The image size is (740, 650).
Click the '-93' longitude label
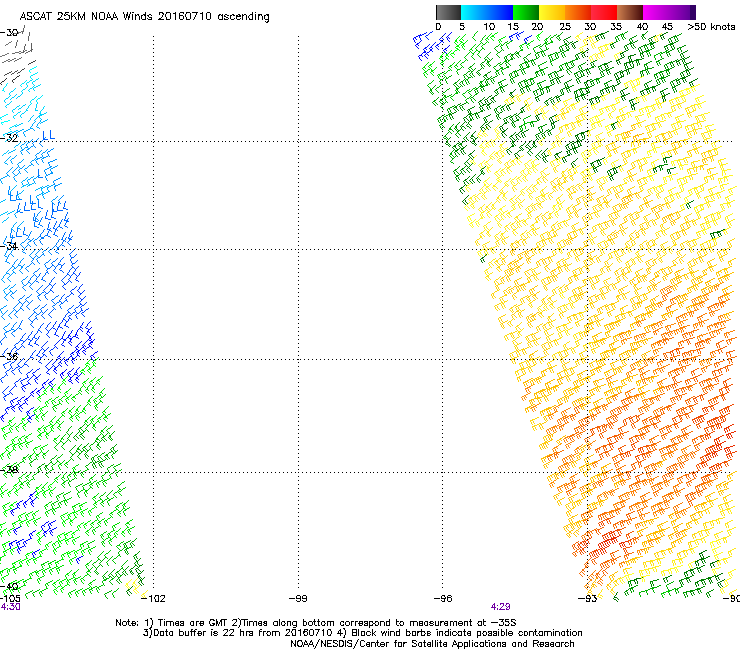point(587,599)
